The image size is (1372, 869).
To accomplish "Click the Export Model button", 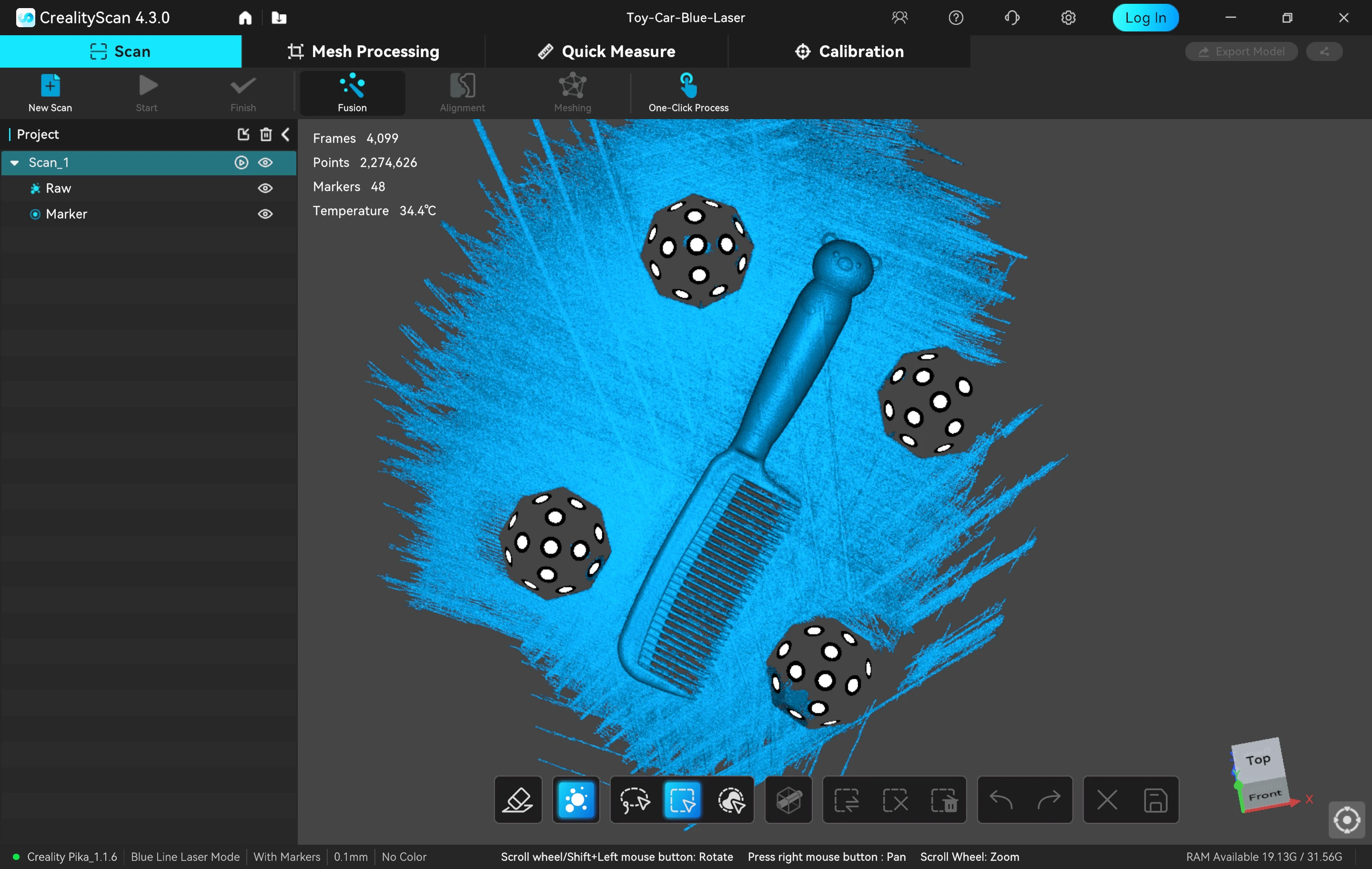I will coord(1241,51).
